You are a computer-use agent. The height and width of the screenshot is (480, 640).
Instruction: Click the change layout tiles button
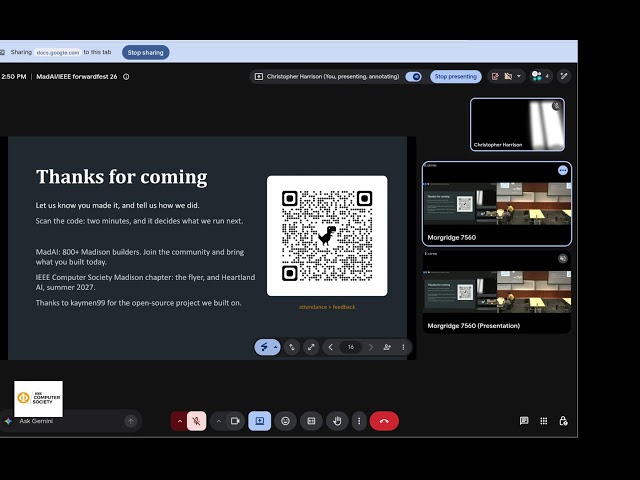pos(311,421)
